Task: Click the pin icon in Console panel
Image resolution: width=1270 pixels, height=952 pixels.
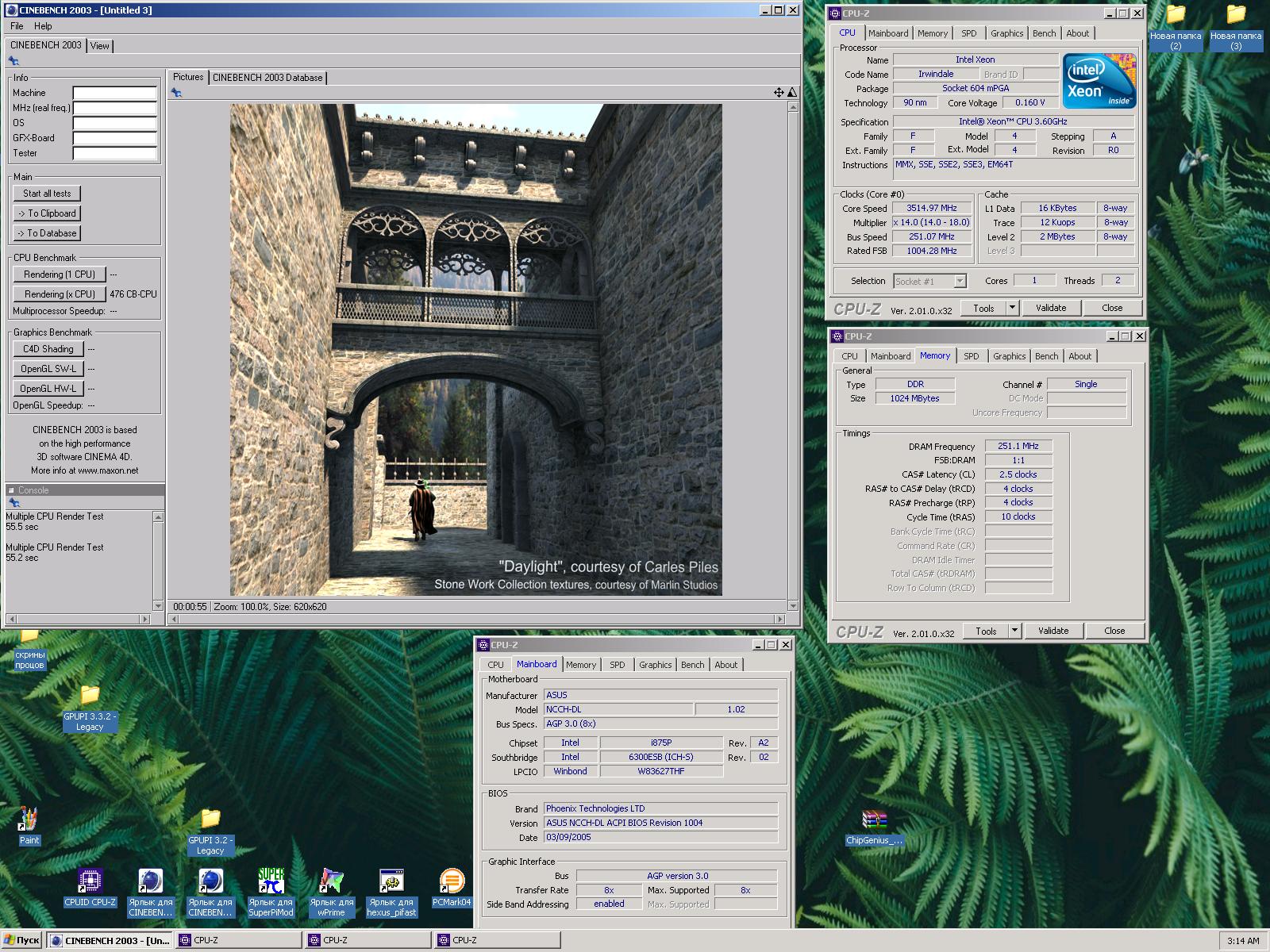Action: point(13,503)
